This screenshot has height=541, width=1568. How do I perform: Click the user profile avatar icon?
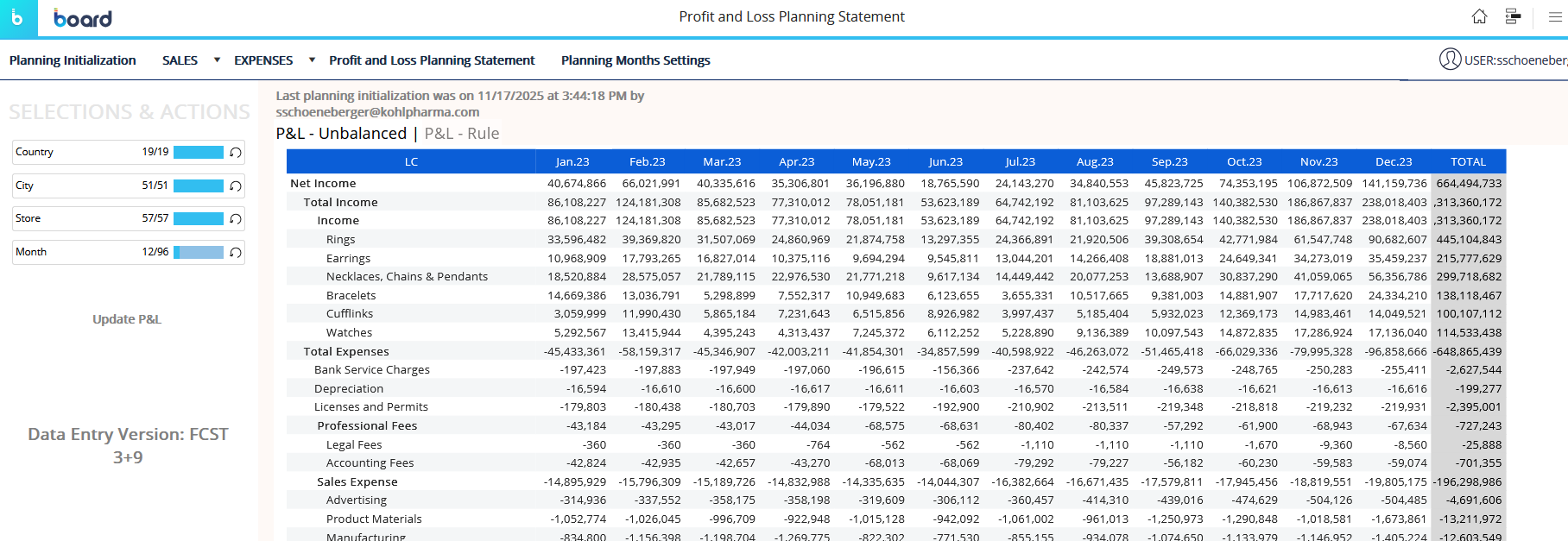pyautogui.click(x=1450, y=60)
